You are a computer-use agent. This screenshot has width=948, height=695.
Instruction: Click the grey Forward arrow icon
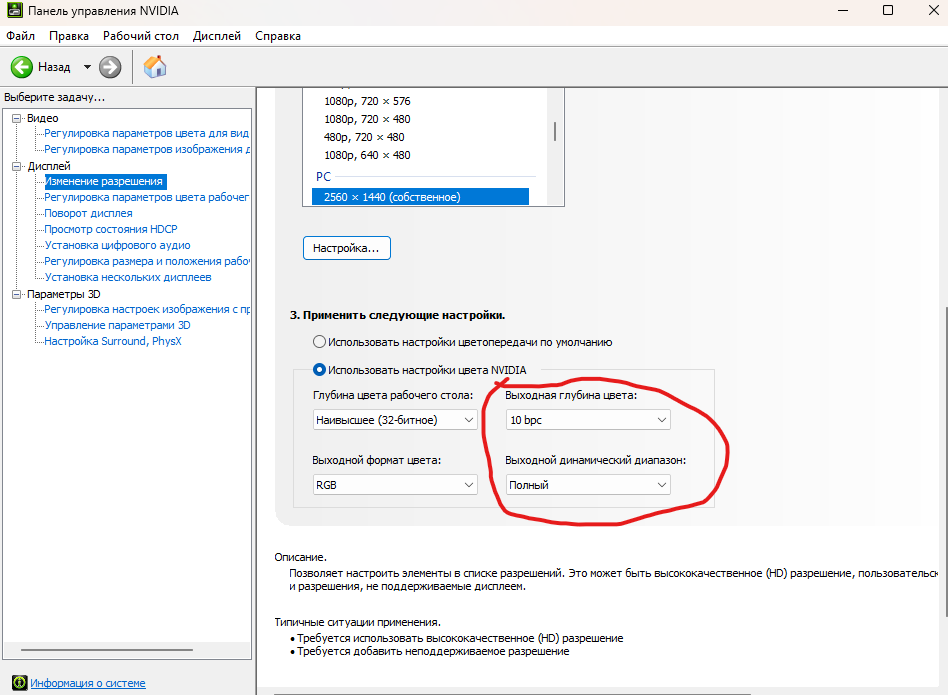(110, 67)
